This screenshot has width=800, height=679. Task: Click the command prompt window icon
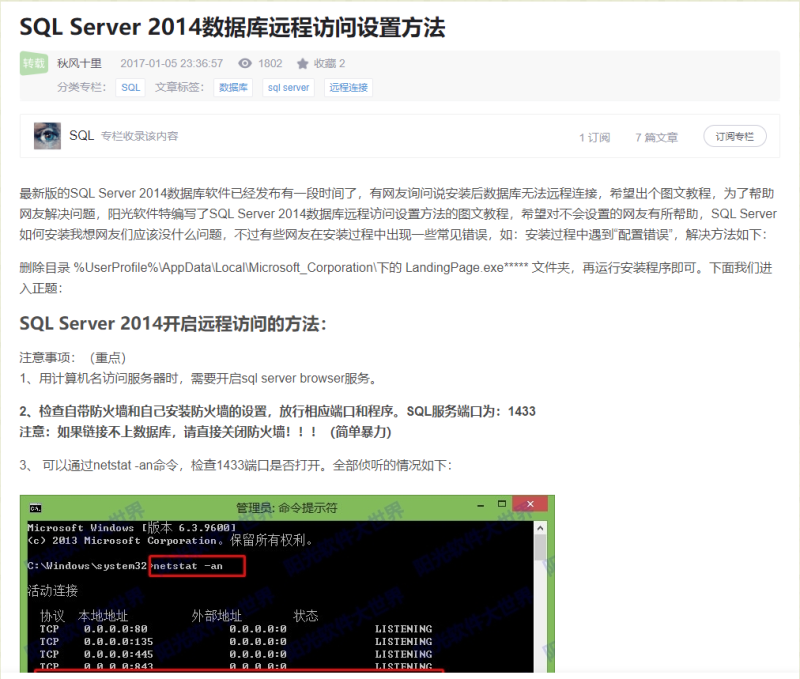pyautogui.click(x=35, y=508)
